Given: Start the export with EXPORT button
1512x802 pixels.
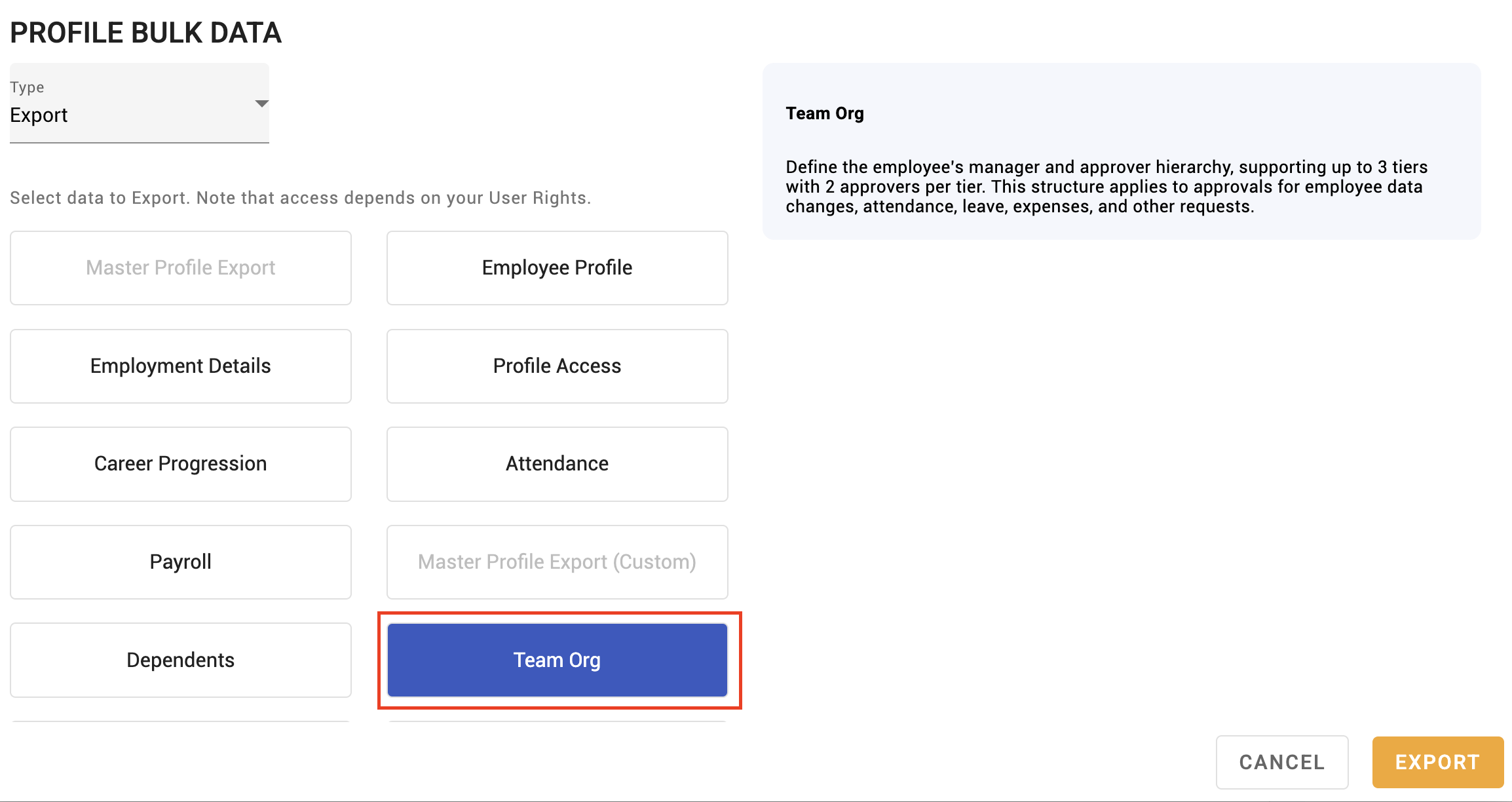Looking at the screenshot, I should pos(1438,762).
